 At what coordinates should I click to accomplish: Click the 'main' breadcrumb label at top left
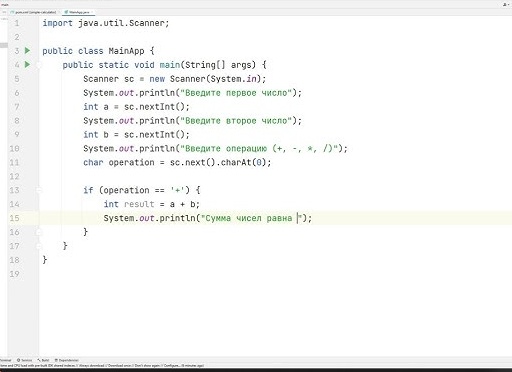click(5, 5)
